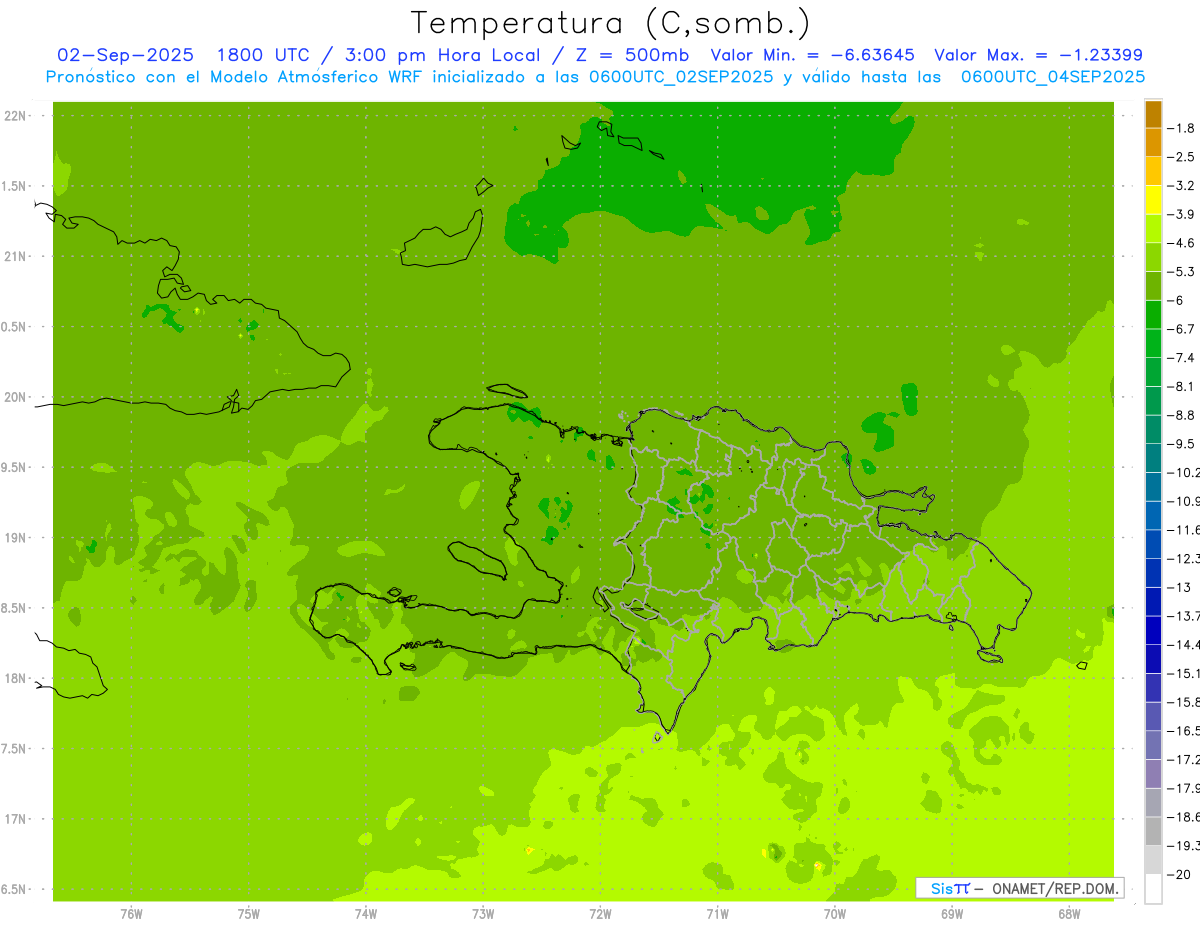Click the SisTT - ONAMET/REP.DOM. credit label
Image resolution: width=1200 pixels, height=927 pixels.
pyautogui.click(x=1019, y=888)
